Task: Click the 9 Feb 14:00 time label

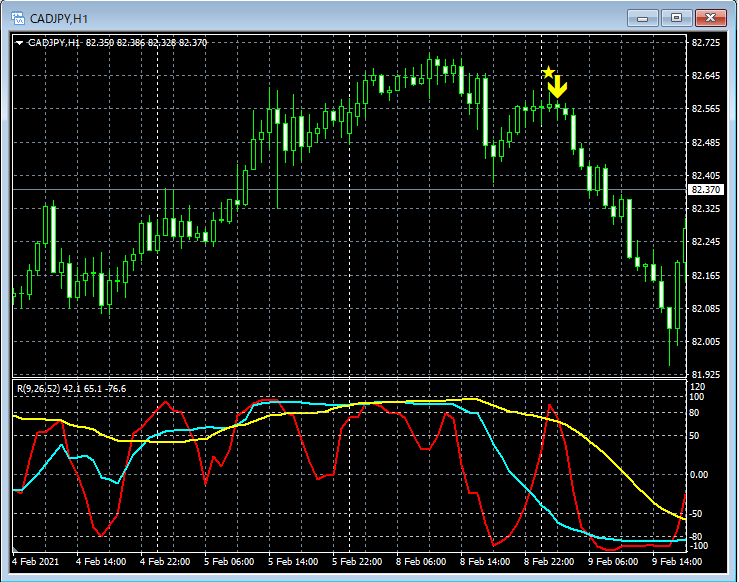Action: coord(677,562)
